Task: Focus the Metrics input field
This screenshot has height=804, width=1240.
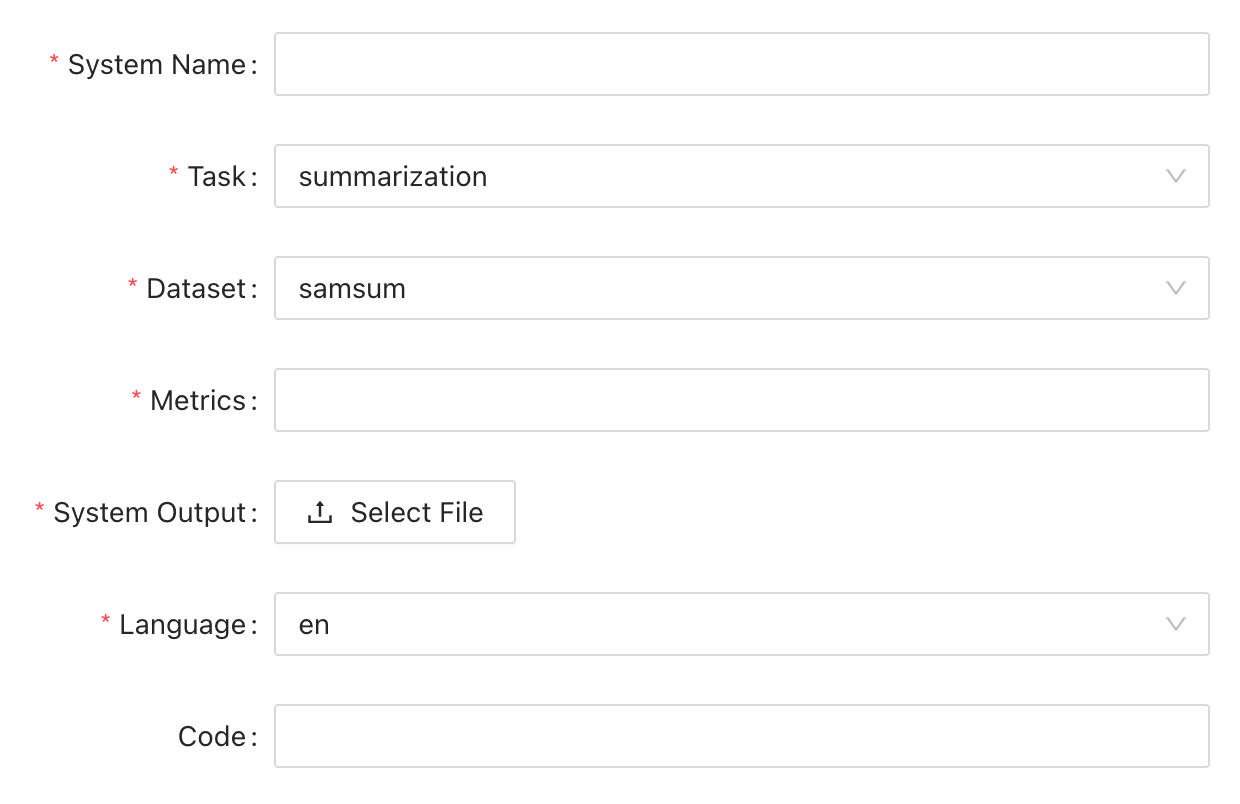Action: [x=742, y=400]
